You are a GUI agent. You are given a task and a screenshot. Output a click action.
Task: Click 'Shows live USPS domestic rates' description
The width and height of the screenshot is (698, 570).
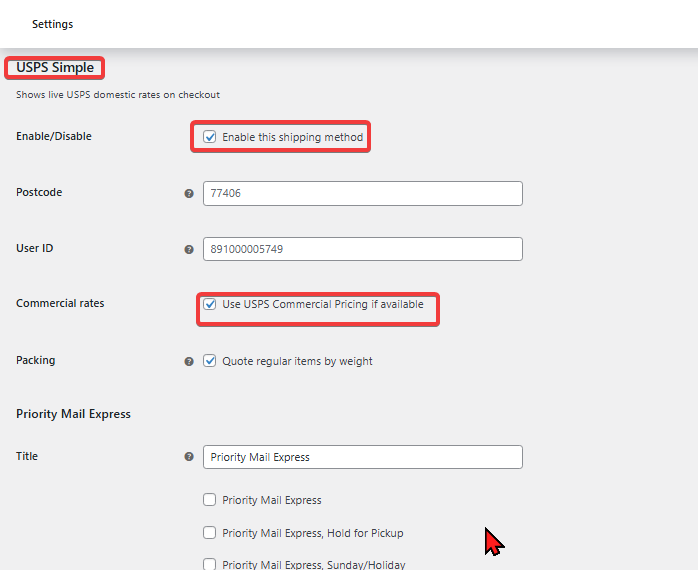(x=118, y=94)
